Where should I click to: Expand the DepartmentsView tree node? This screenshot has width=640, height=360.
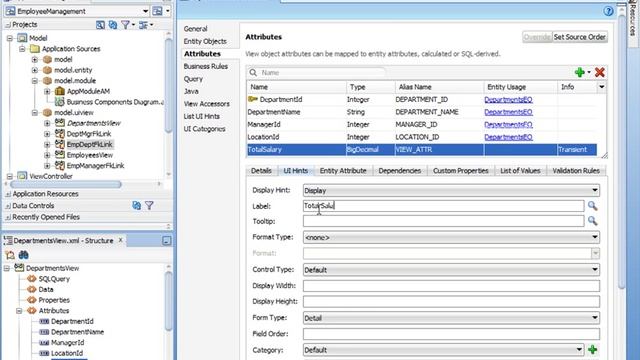coord(47,123)
